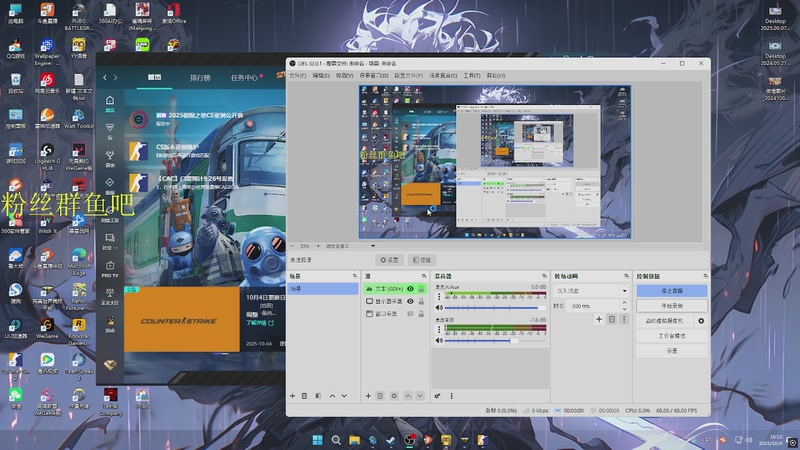Open Settings button at Controls bottom
Screen dimensions: 800x450
[671, 351]
